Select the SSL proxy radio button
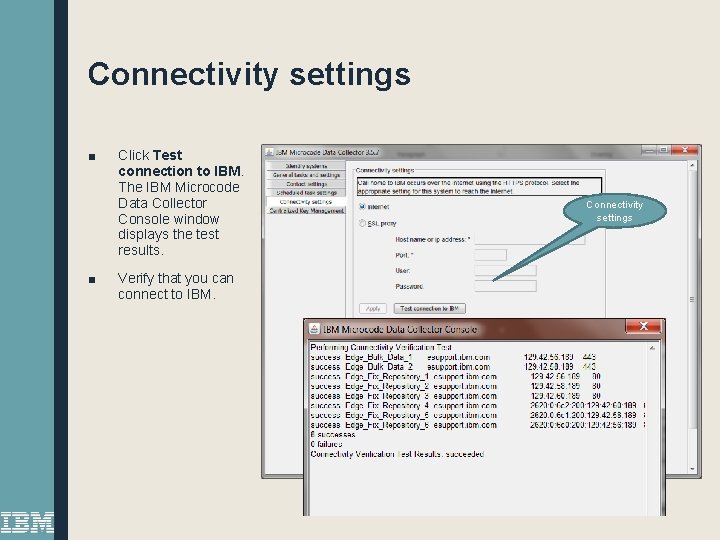This screenshot has width=720, height=540. tap(362, 223)
